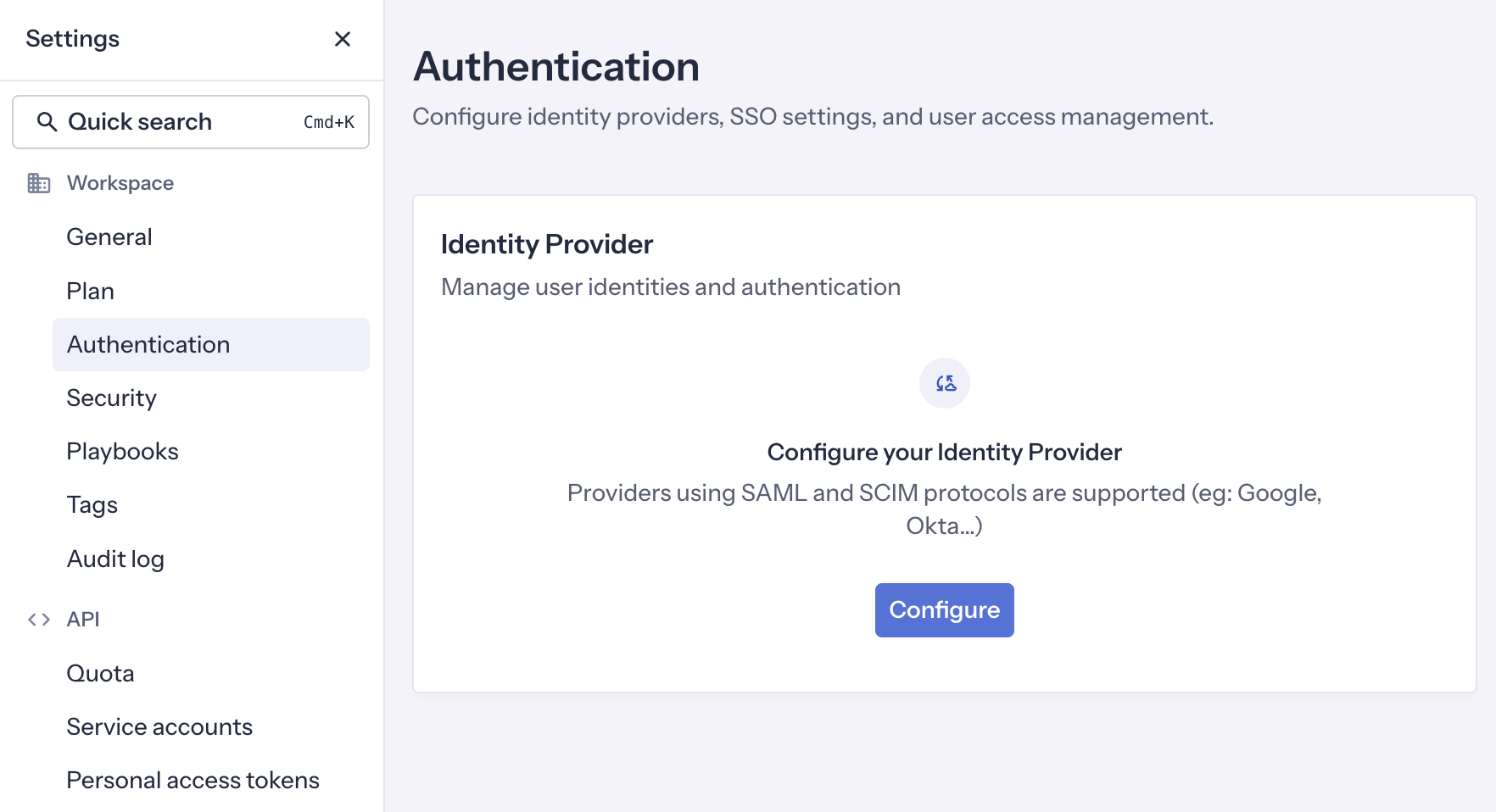Image resolution: width=1496 pixels, height=812 pixels.
Task: Open the Playbooks settings section
Action: 122,451
